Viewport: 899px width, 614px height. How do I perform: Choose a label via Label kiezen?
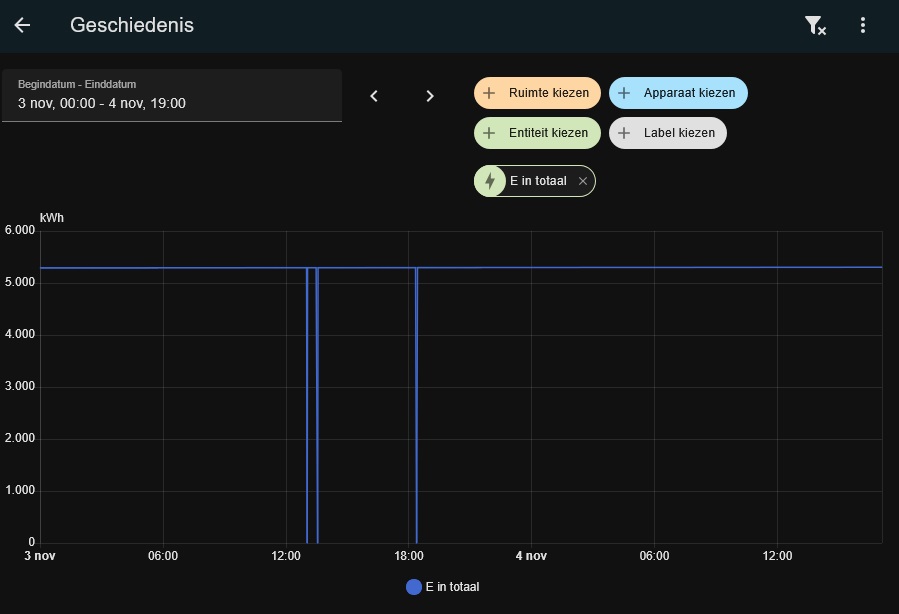[668, 133]
